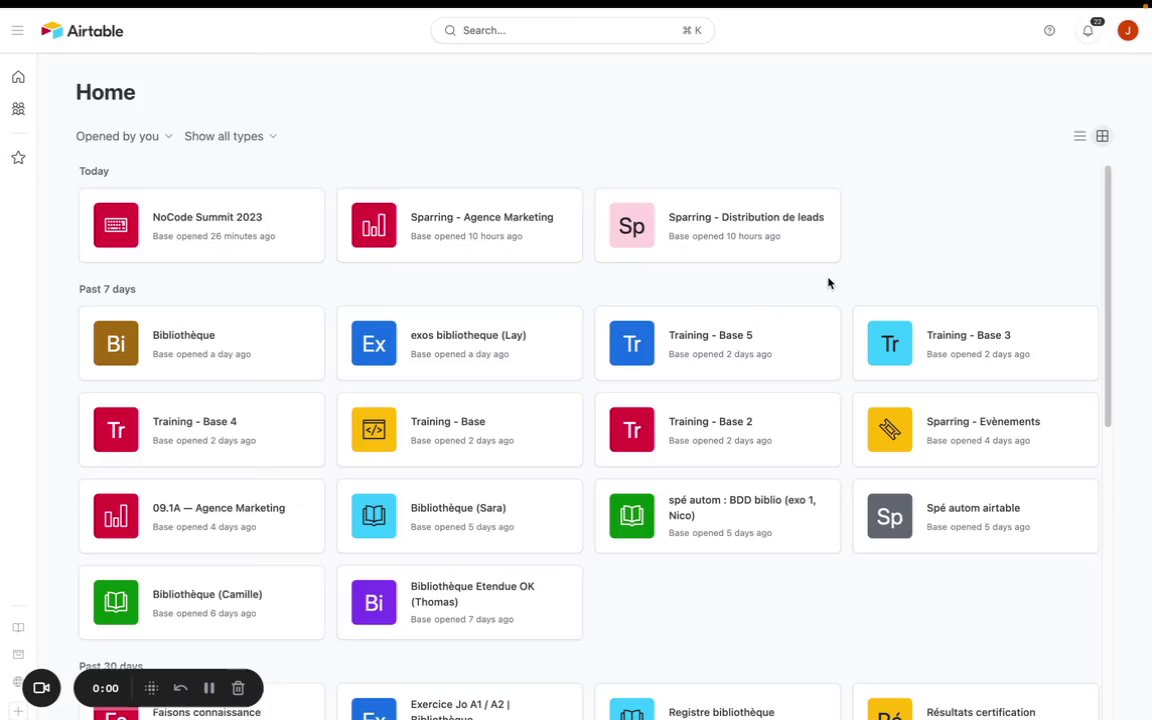The height and width of the screenshot is (720, 1152).
Task: Open the recorder drag grid handle
Action: pos(151,688)
